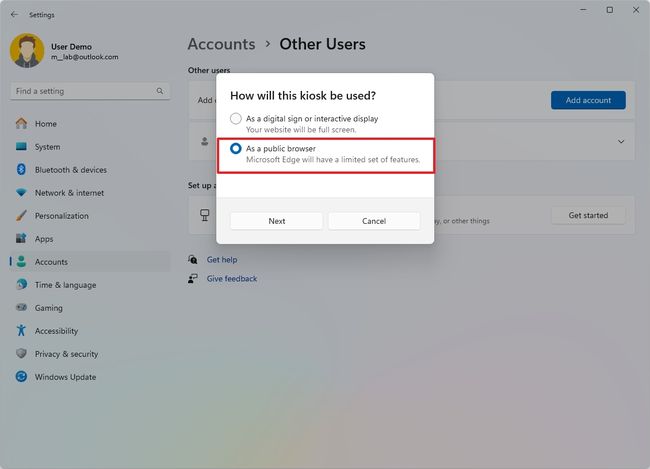Open the Get help link

[221, 259]
